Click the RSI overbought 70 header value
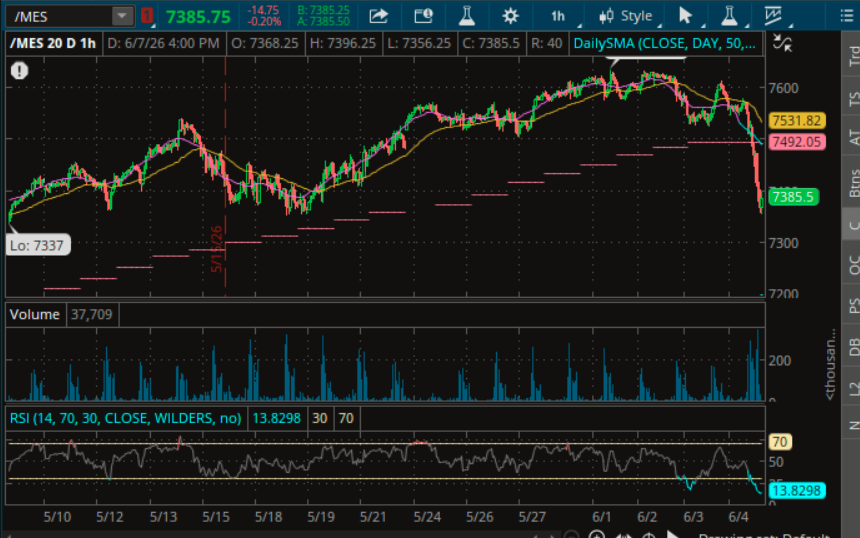Image resolution: width=860 pixels, height=538 pixels. point(346,418)
